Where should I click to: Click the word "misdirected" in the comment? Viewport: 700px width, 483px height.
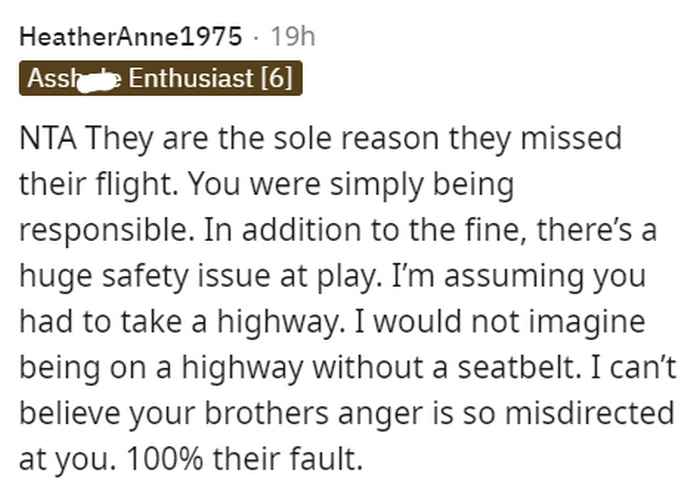tap(589, 413)
